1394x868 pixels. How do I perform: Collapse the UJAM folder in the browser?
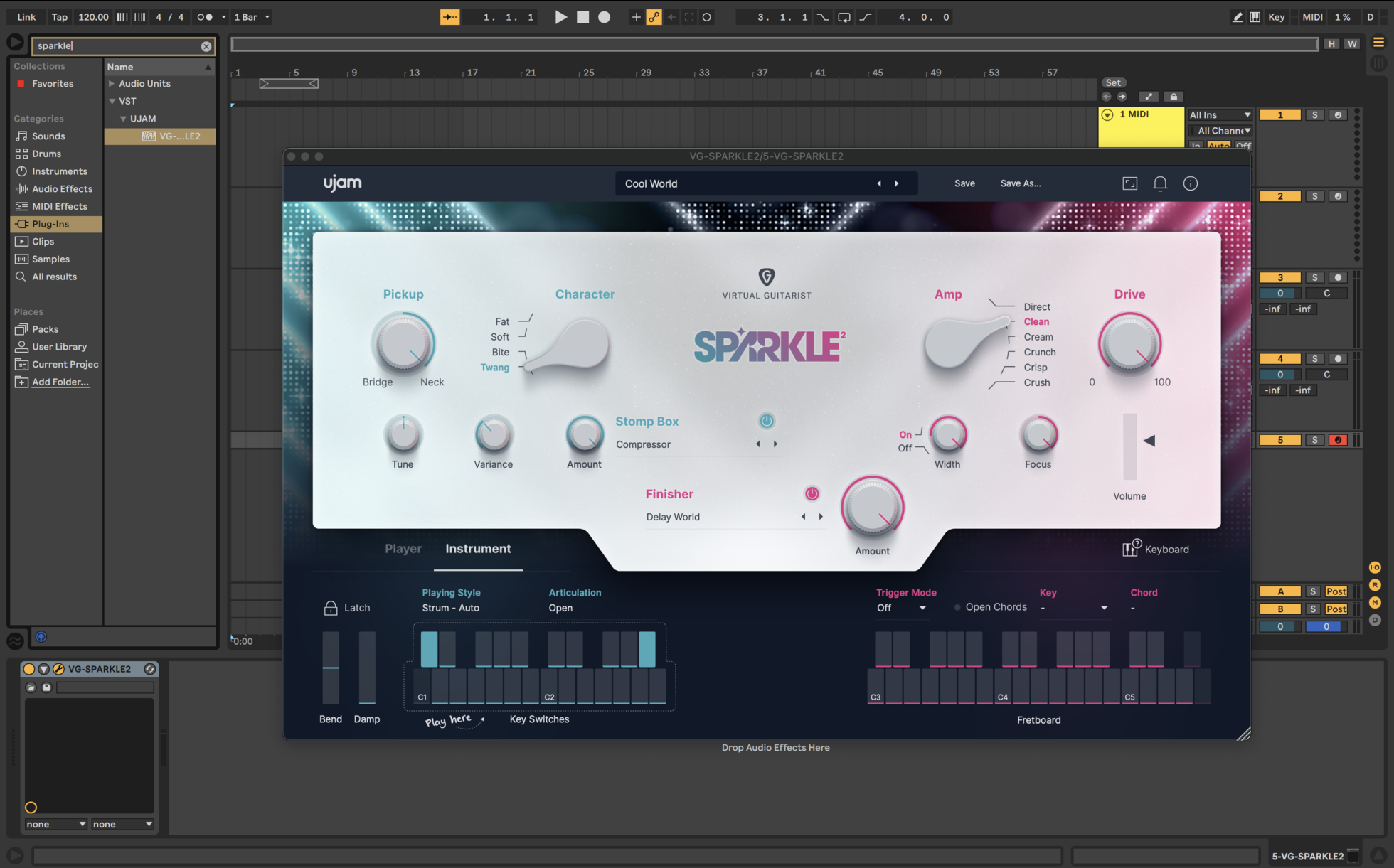(x=122, y=118)
